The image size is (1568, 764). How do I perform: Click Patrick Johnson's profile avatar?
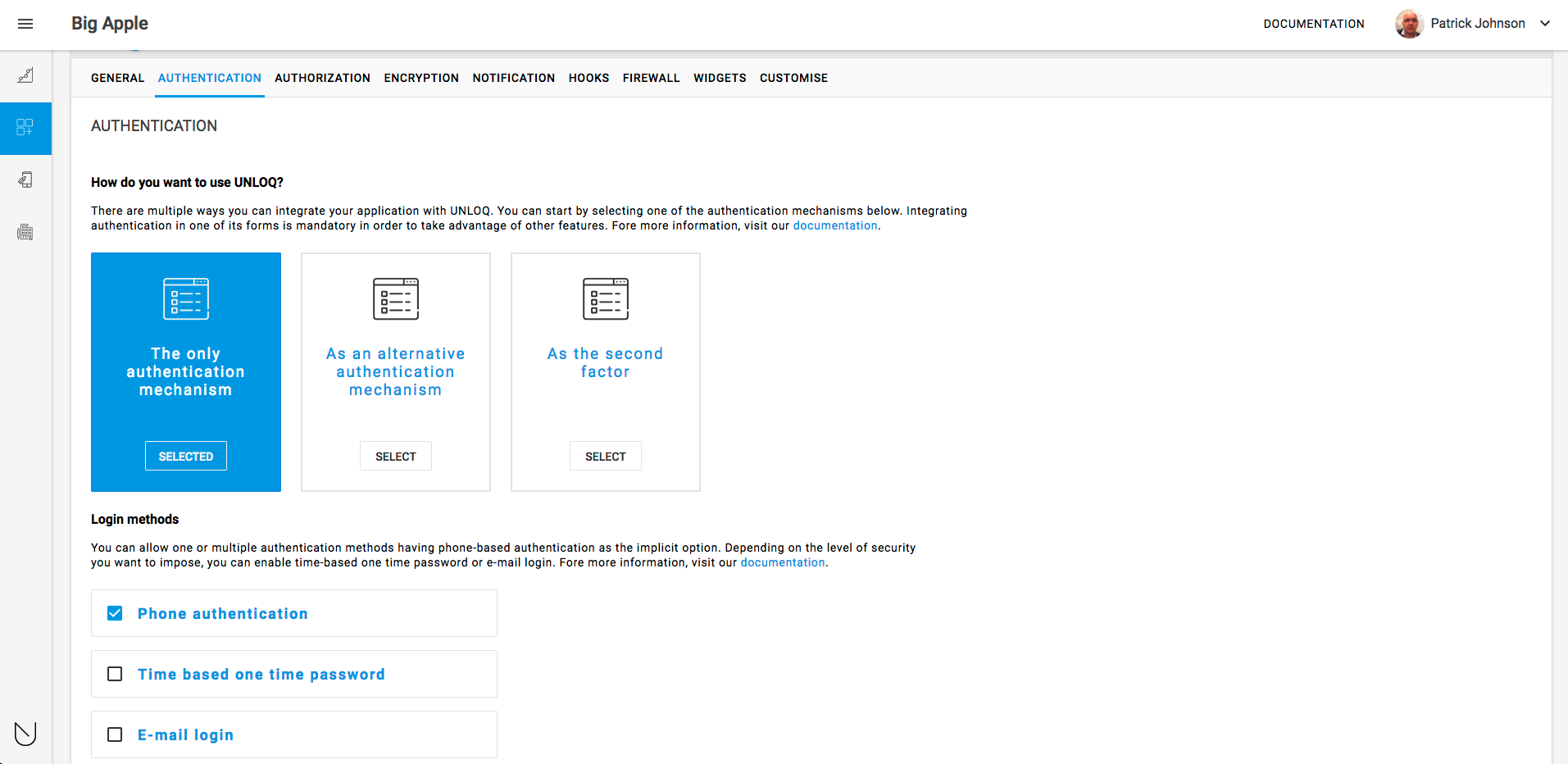(x=1409, y=24)
